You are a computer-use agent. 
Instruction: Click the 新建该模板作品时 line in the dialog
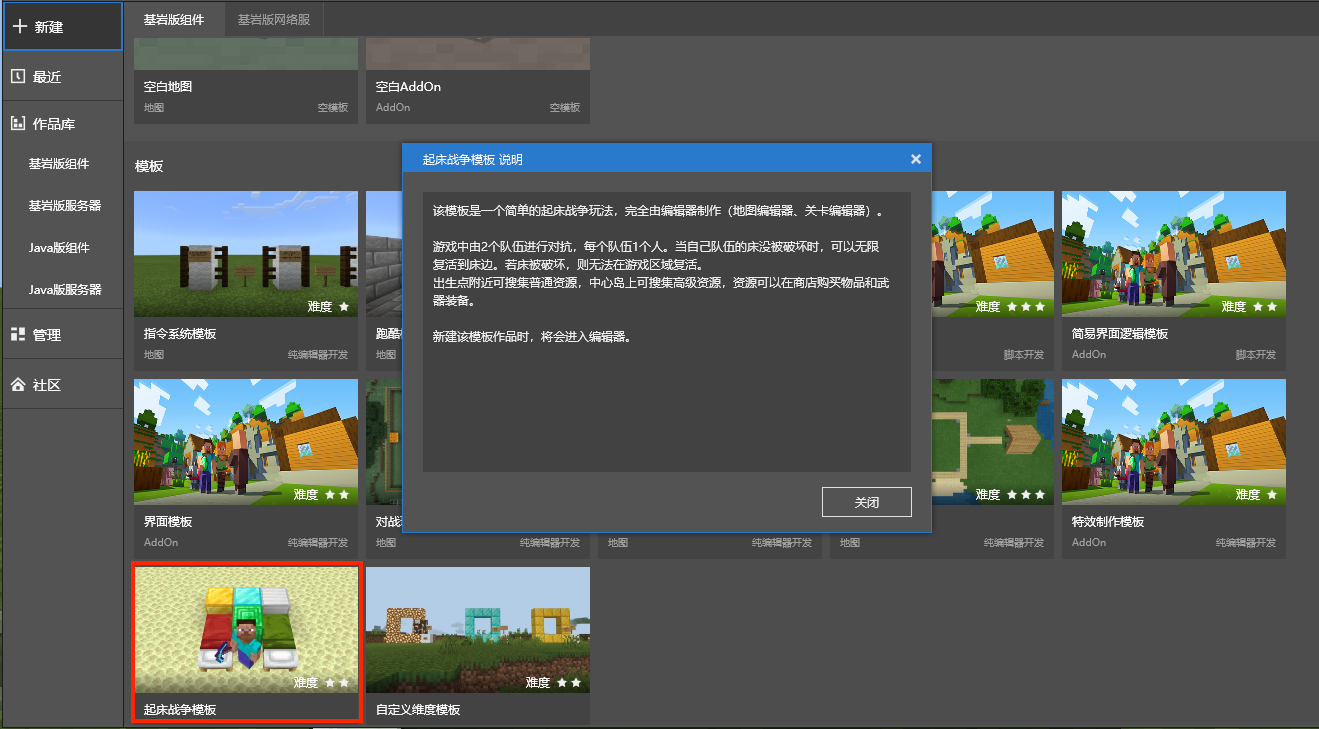(x=531, y=337)
